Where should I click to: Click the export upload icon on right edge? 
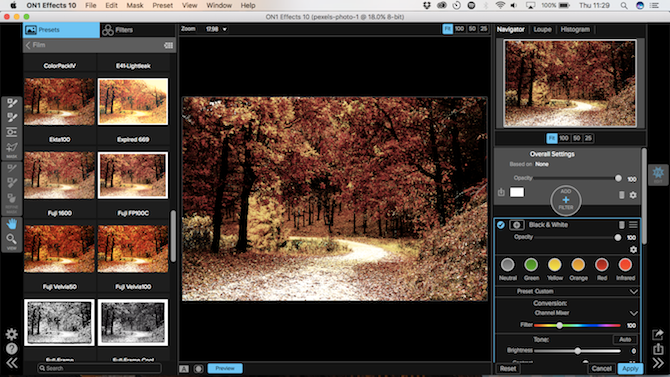(658, 349)
